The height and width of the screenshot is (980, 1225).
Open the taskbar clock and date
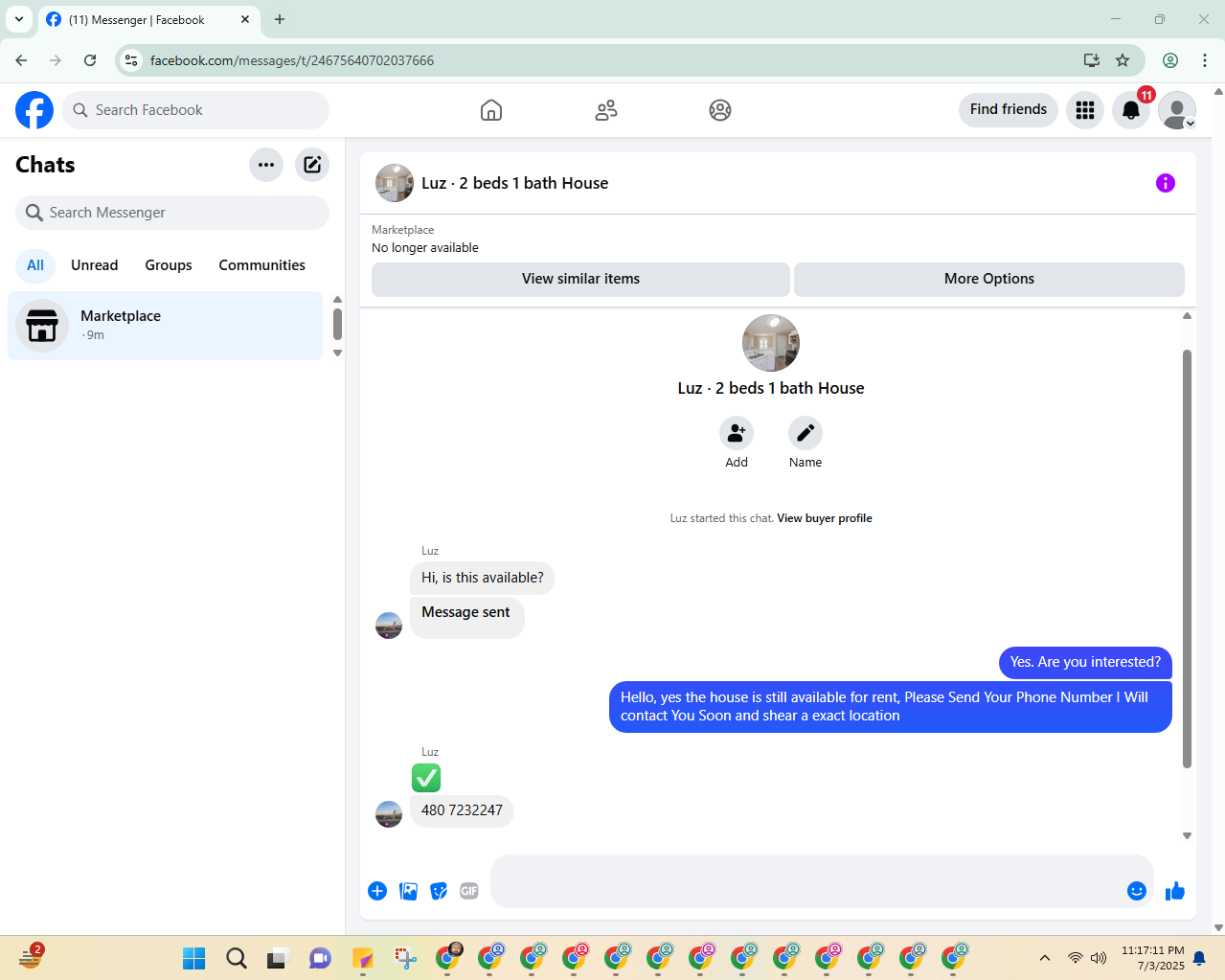(x=1153, y=958)
